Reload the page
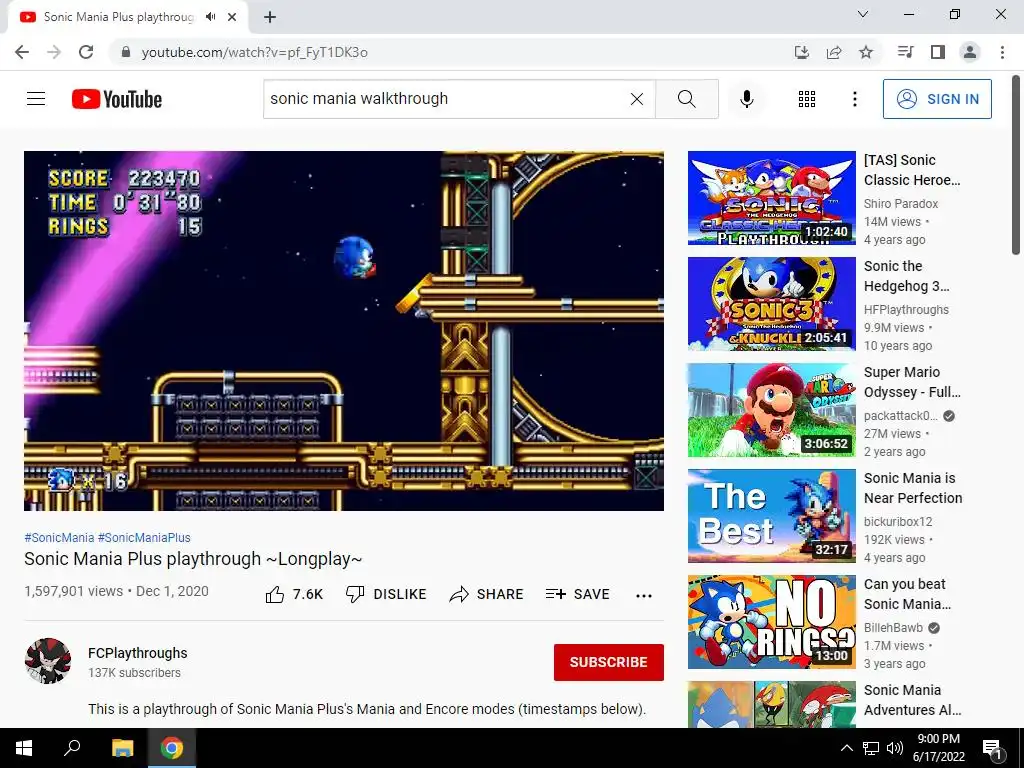 point(86,52)
